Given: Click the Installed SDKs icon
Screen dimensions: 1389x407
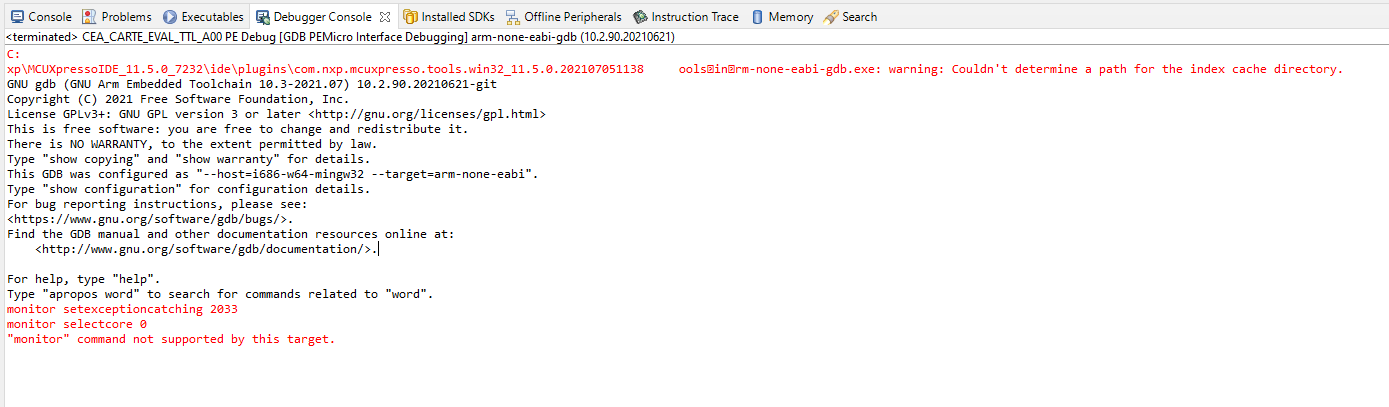Looking at the screenshot, I should pos(410,17).
